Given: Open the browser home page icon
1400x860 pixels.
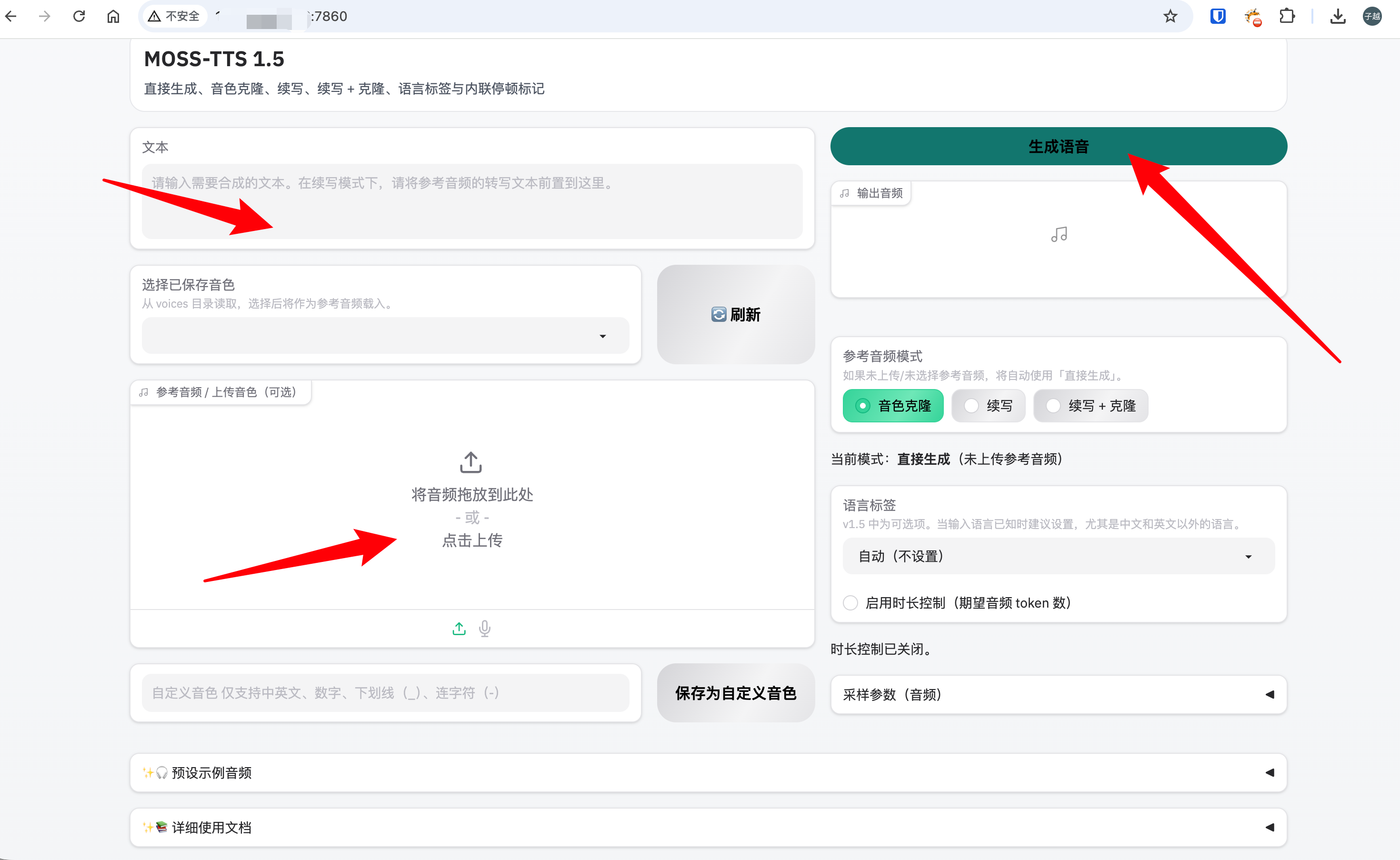Looking at the screenshot, I should [113, 16].
